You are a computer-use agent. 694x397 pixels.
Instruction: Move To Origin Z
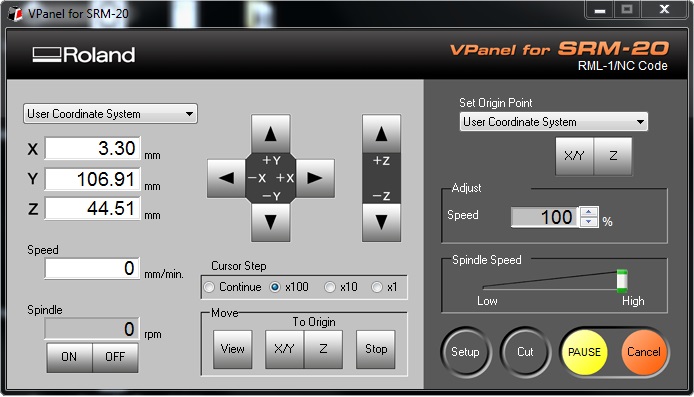(323, 349)
